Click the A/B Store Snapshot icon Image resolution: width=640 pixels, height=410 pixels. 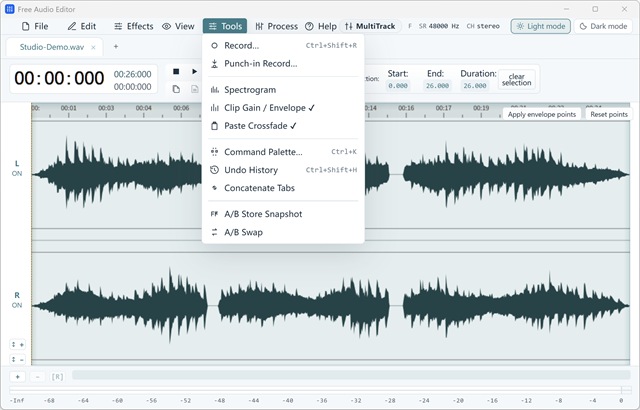[214, 214]
